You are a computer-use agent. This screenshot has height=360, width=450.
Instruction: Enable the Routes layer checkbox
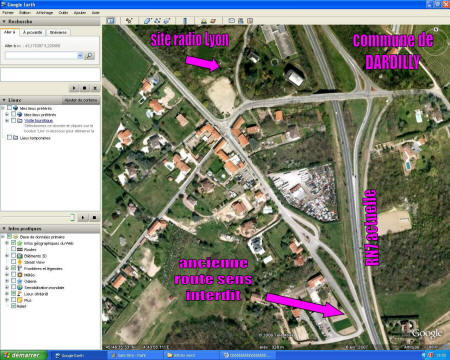pyautogui.click(x=14, y=249)
